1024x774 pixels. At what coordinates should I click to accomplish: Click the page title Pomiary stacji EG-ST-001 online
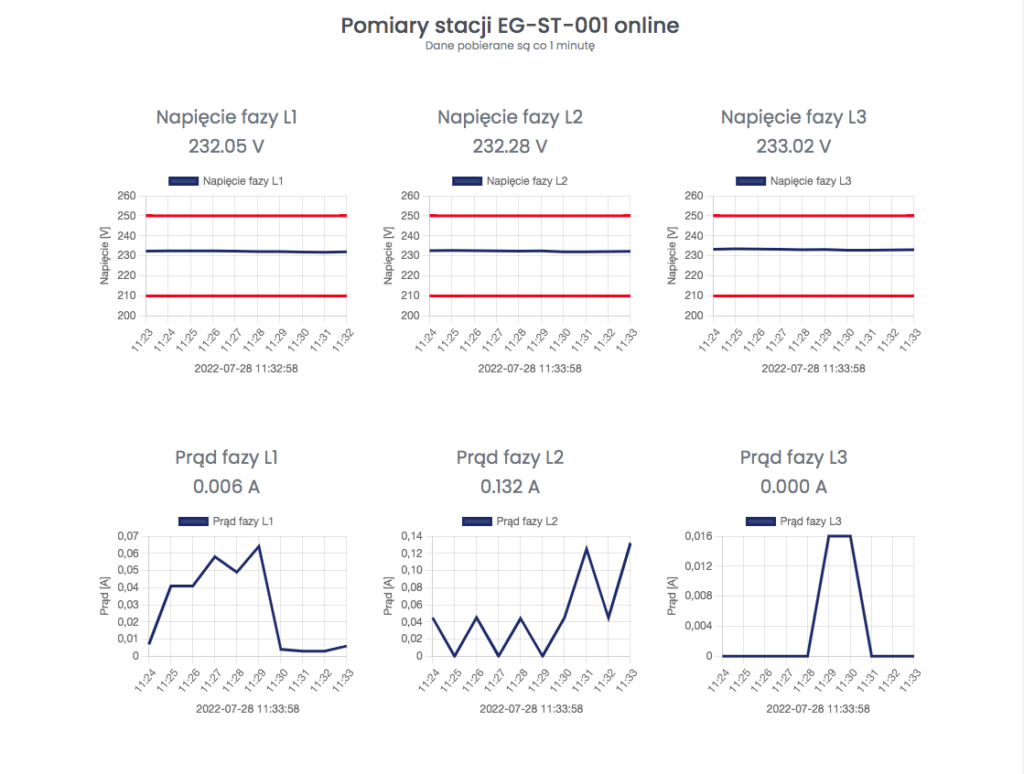(x=510, y=25)
